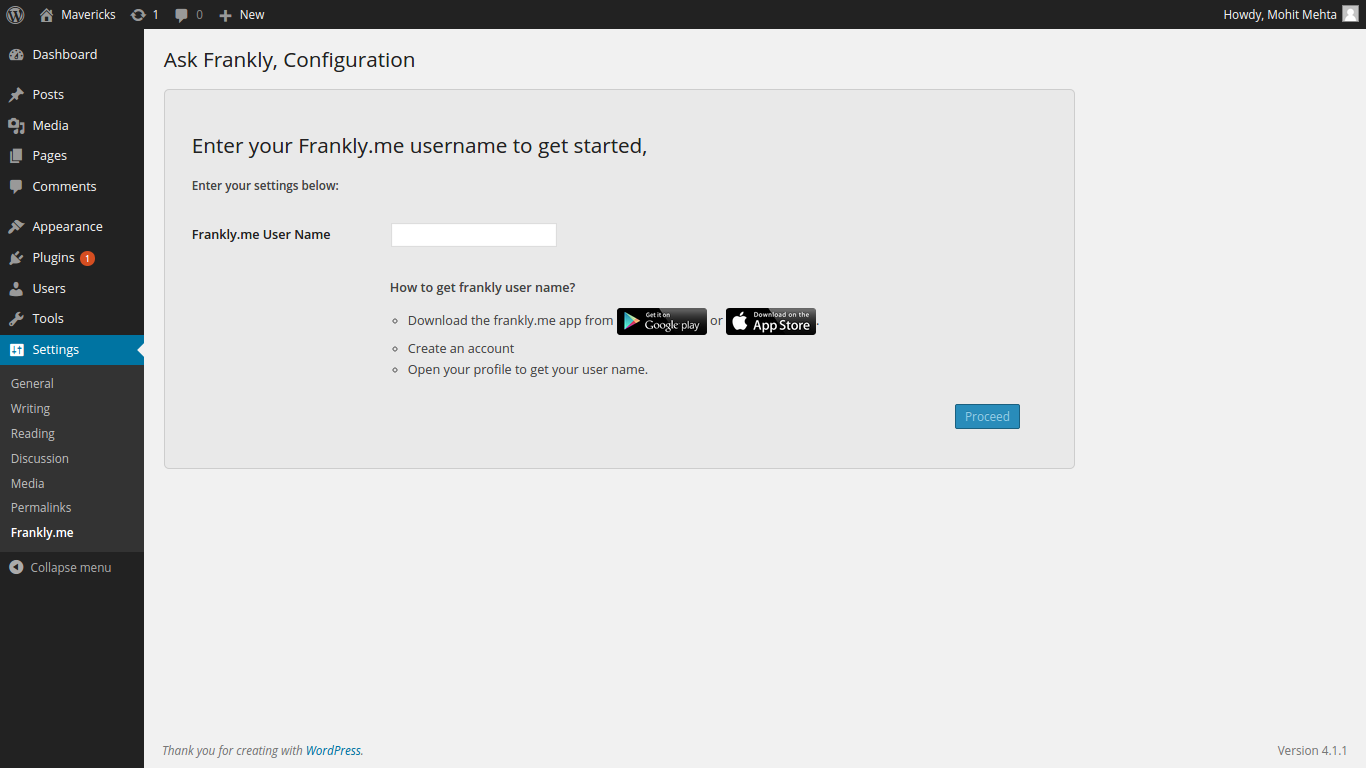Click the Proceed button

(x=987, y=417)
